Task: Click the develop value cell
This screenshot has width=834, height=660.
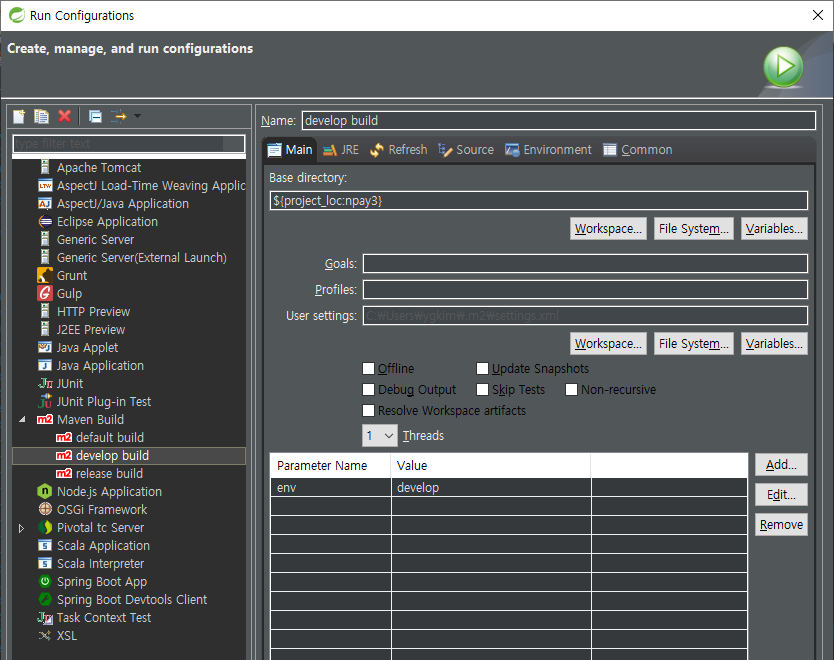Action: click(491, 488)
